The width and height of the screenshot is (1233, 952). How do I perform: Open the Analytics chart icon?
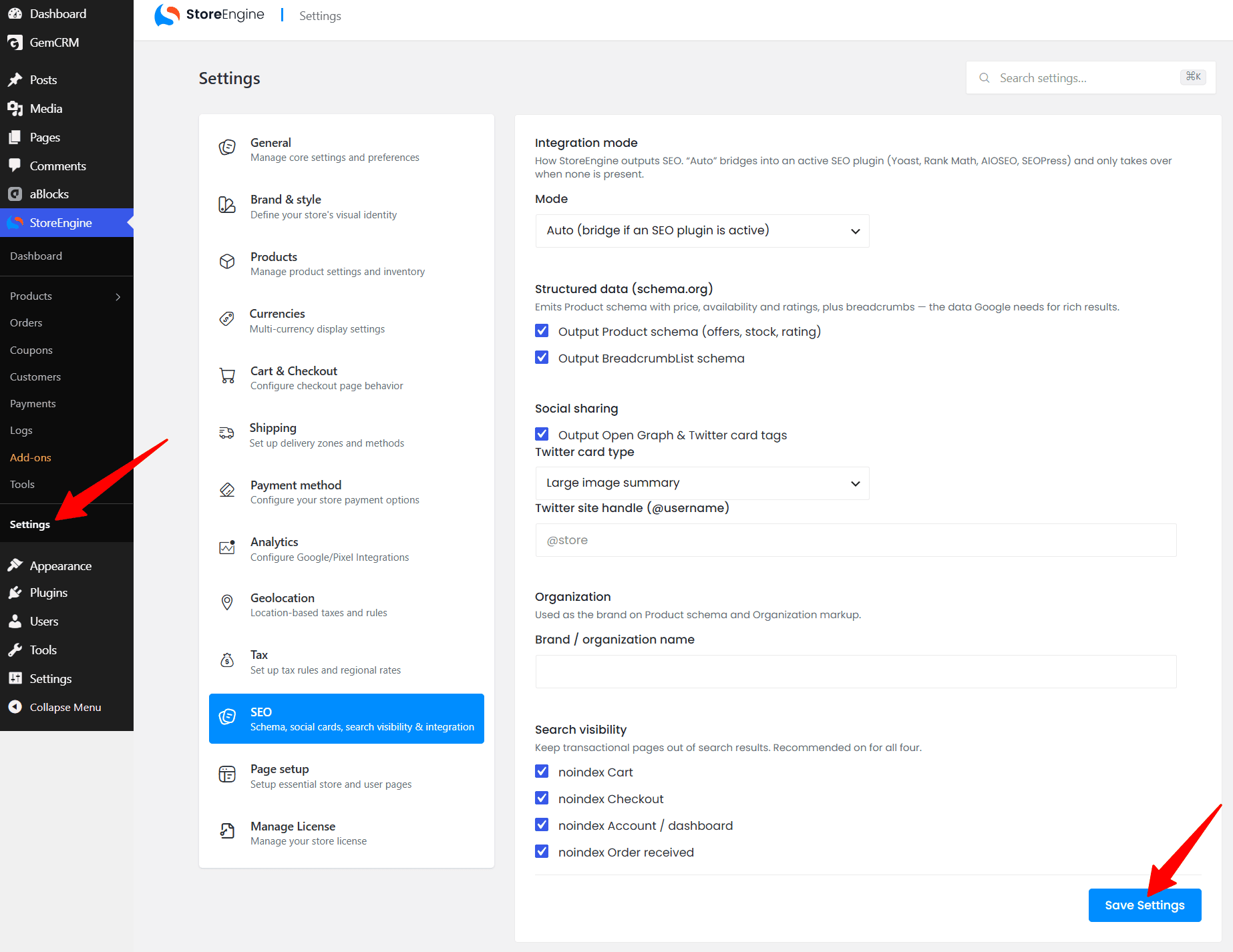click(227, 547)
